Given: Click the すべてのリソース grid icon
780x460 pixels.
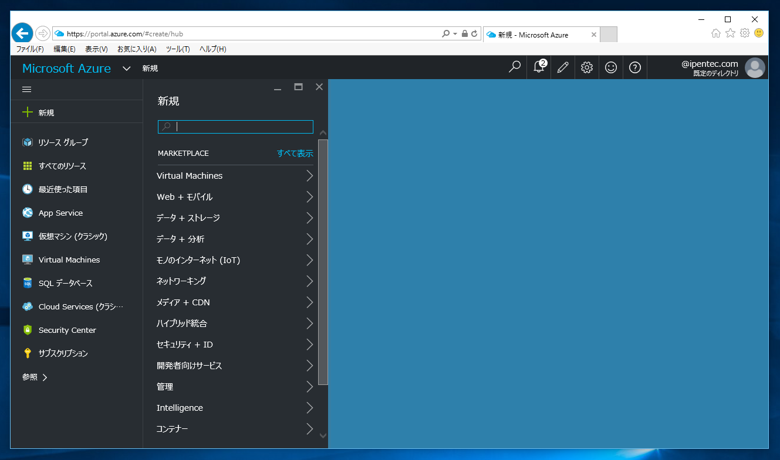Looking at the screenshot, I should click(27, 166).
